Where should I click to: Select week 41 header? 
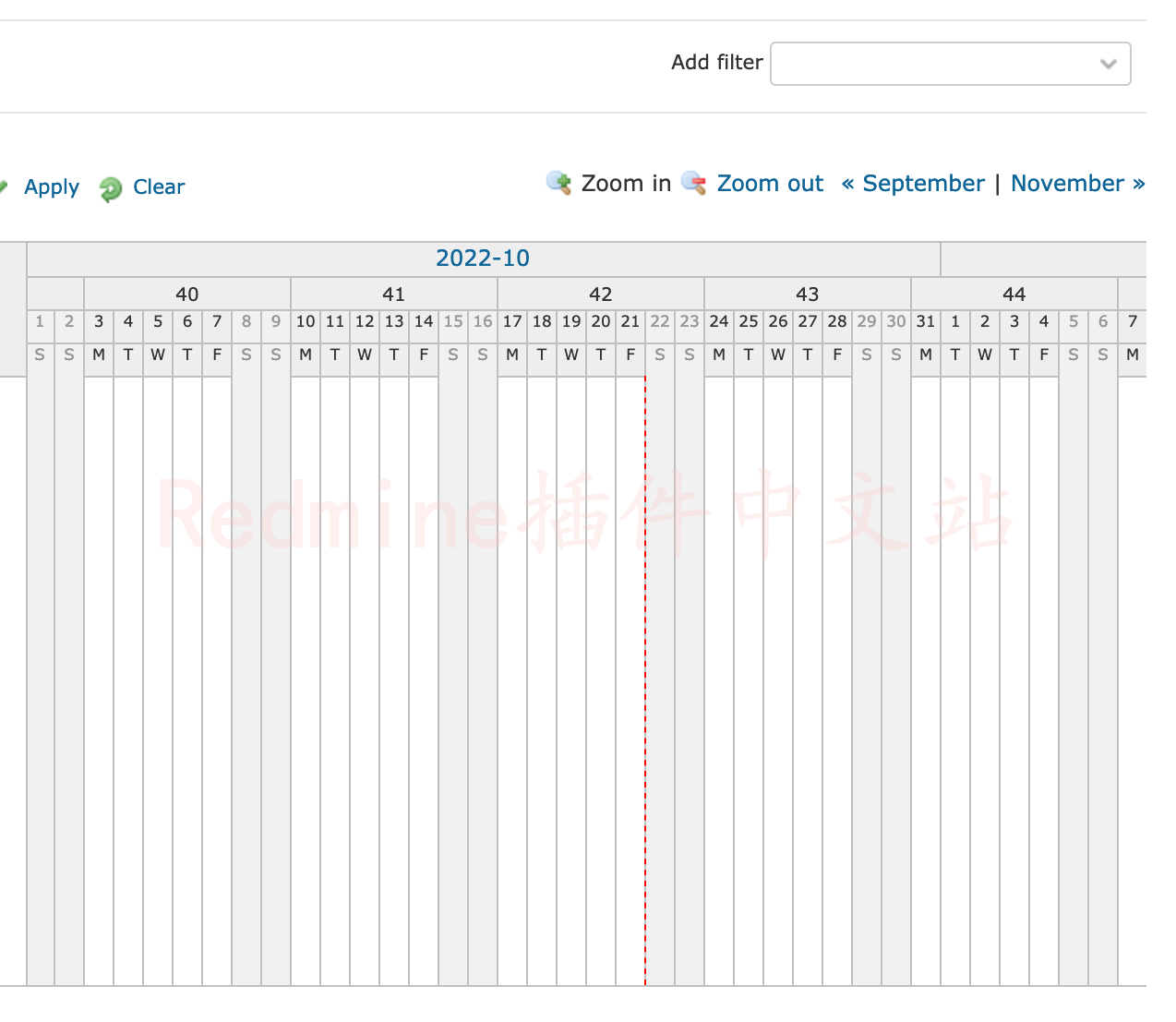tap(394, 294)
